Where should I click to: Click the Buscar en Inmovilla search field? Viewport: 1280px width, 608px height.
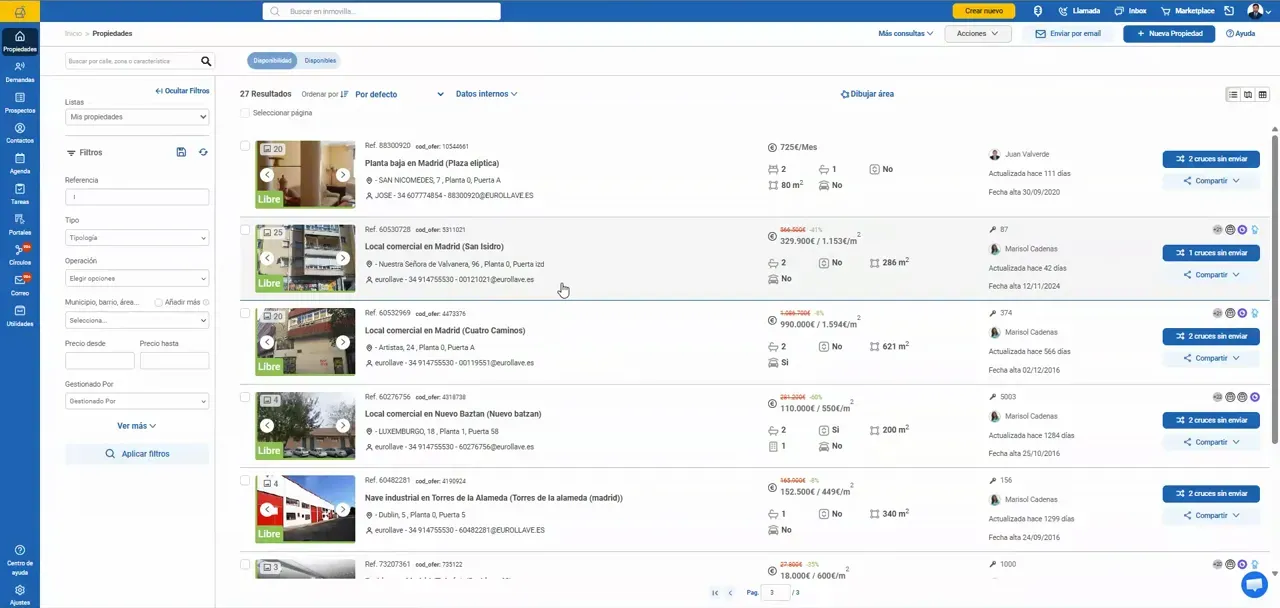[382, 11]
